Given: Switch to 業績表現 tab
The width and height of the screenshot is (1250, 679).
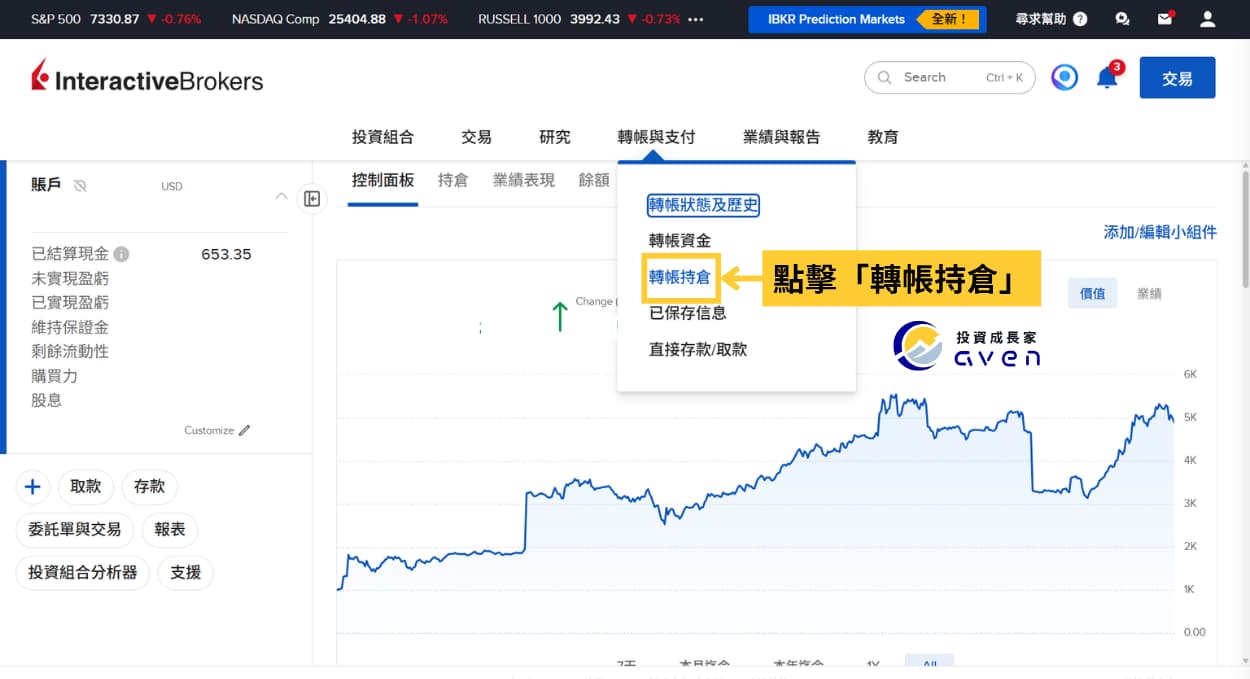Looking at the screenshot, I should pyautogui.click(x=524, y=180).
